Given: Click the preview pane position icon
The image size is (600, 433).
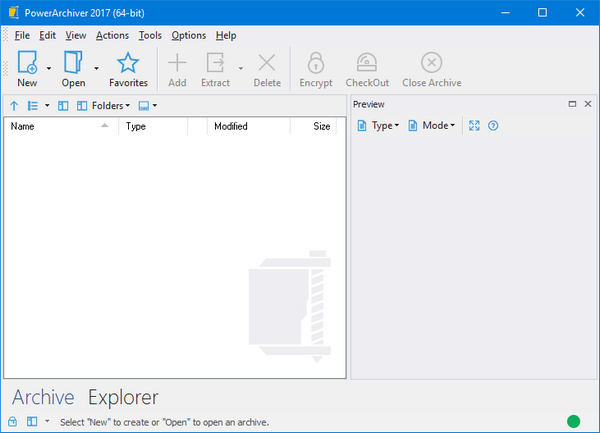Looking at the screenshot, I should pos(143,106).
